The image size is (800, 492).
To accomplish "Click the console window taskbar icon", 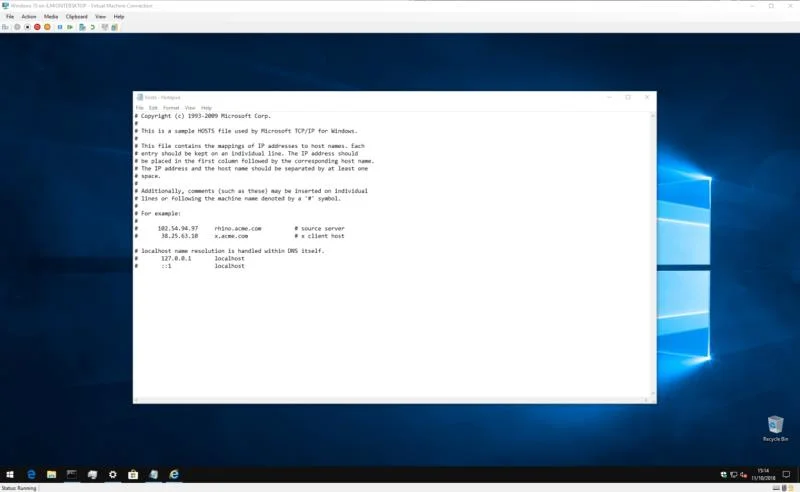I will [71, 475].
